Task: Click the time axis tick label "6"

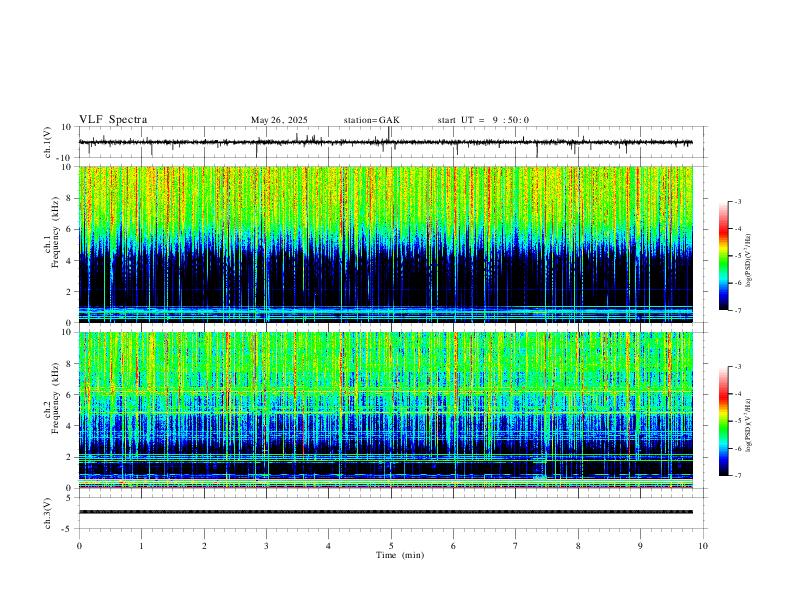Action: coord(454,546)
